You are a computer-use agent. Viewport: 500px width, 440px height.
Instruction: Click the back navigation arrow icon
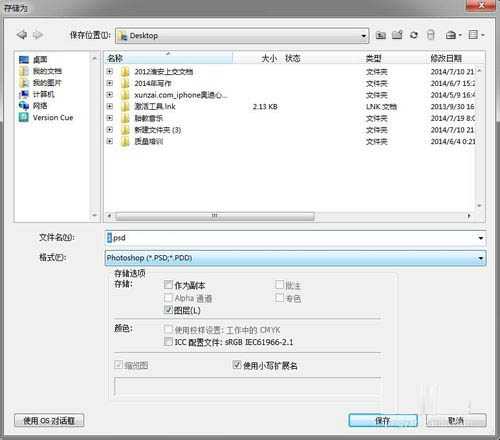click(x=22, y=35)
